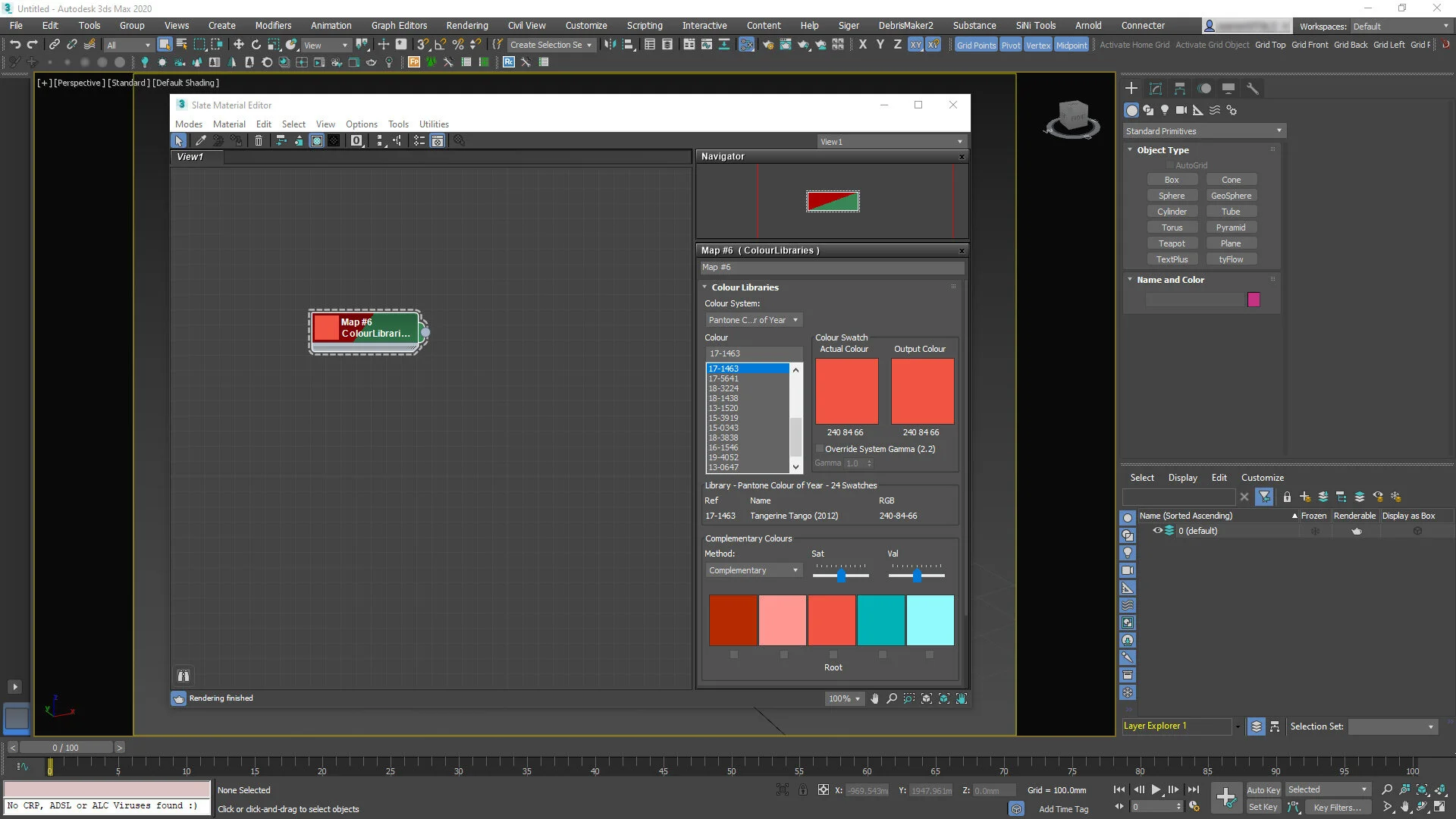Select colour 18-3224 in the swatch list
This screenshot has height=819, width=1456.
click(724, 388)
